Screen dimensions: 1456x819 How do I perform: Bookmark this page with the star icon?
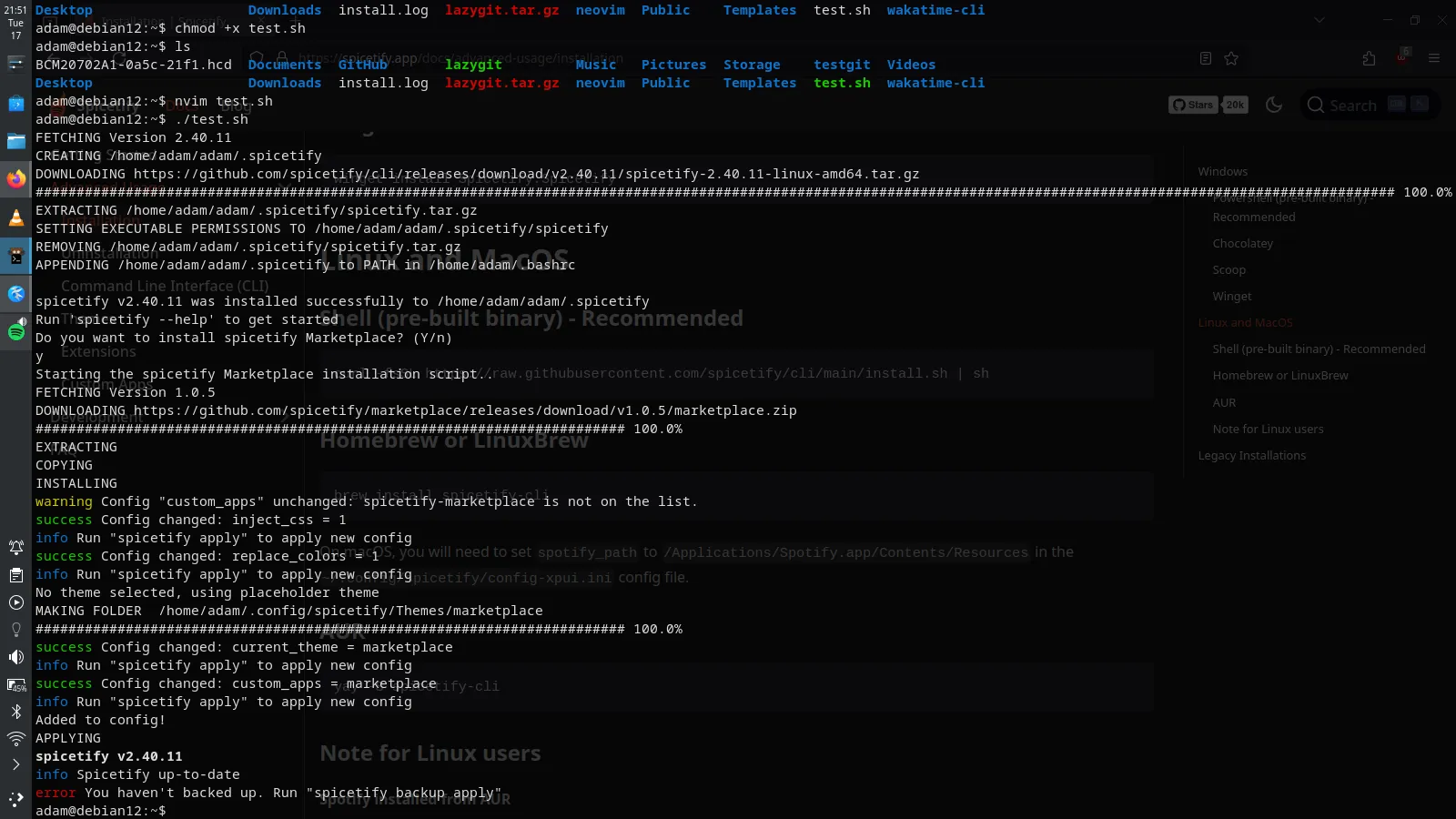point(1231,58)
